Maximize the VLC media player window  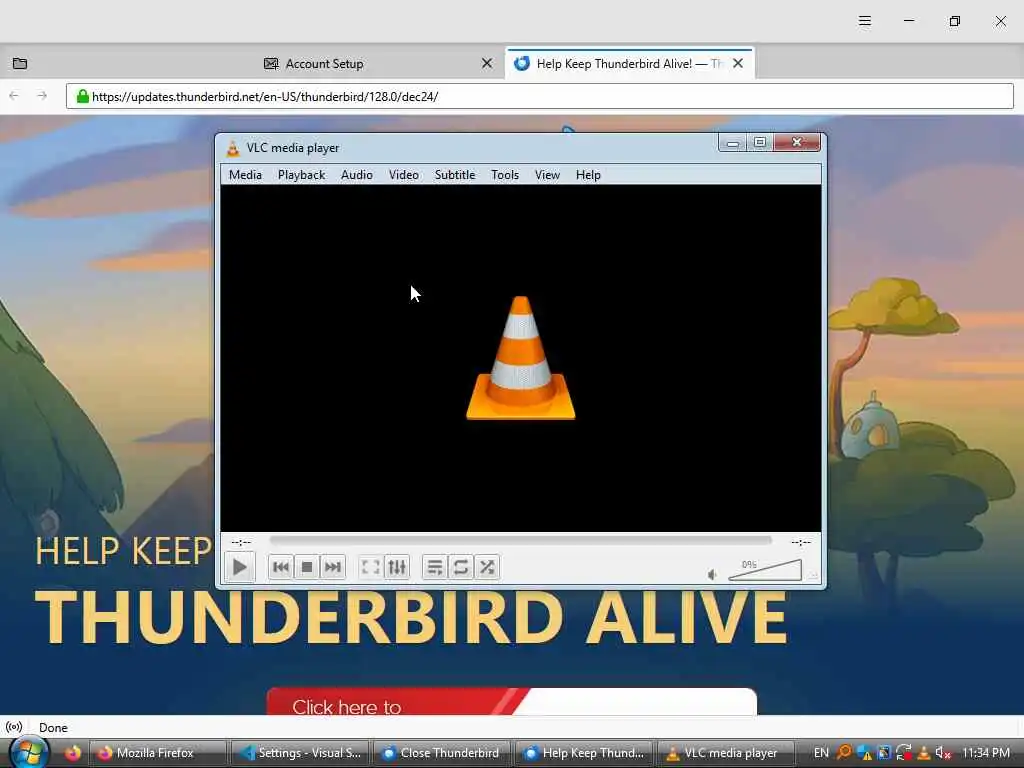click(760, 142)
